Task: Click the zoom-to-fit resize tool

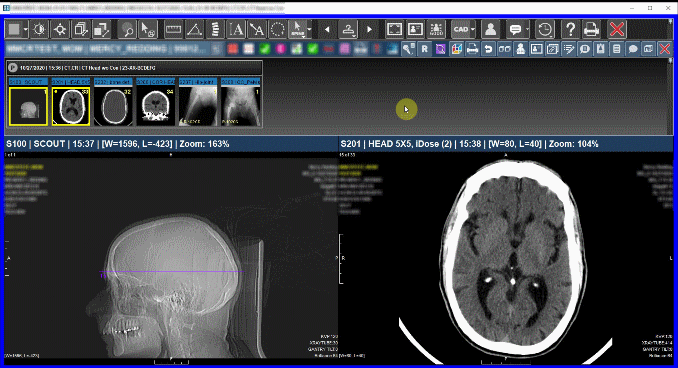Action: [x=102, y=29]
